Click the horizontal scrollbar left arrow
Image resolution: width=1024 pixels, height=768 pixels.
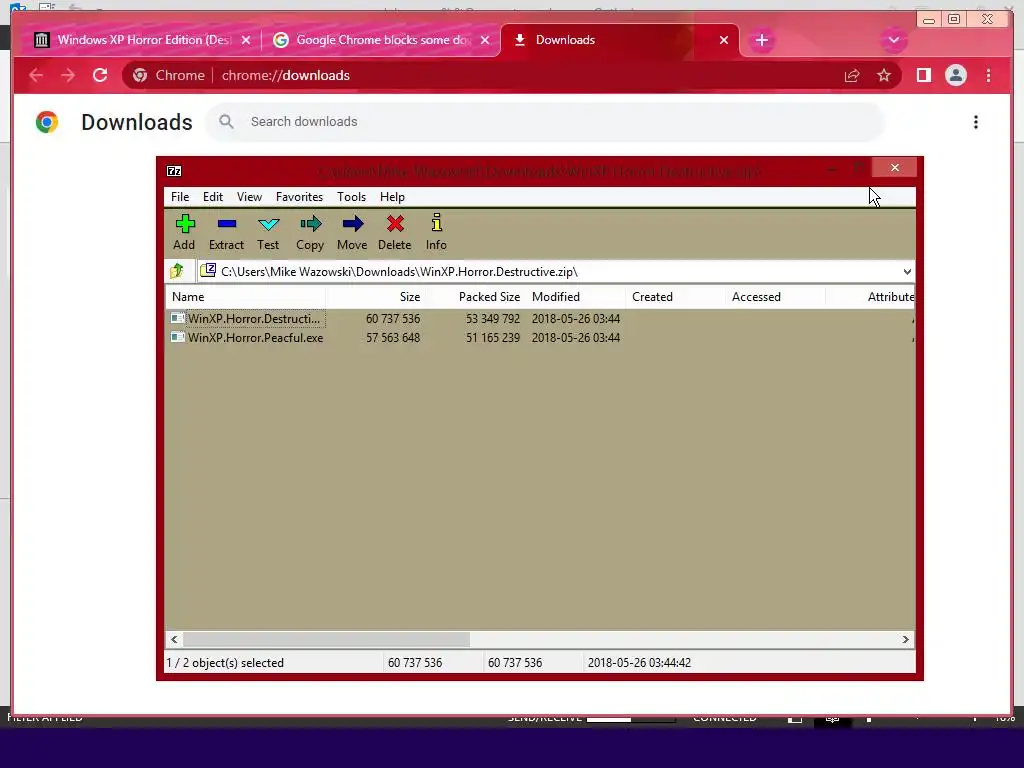[x=174, y=639]
